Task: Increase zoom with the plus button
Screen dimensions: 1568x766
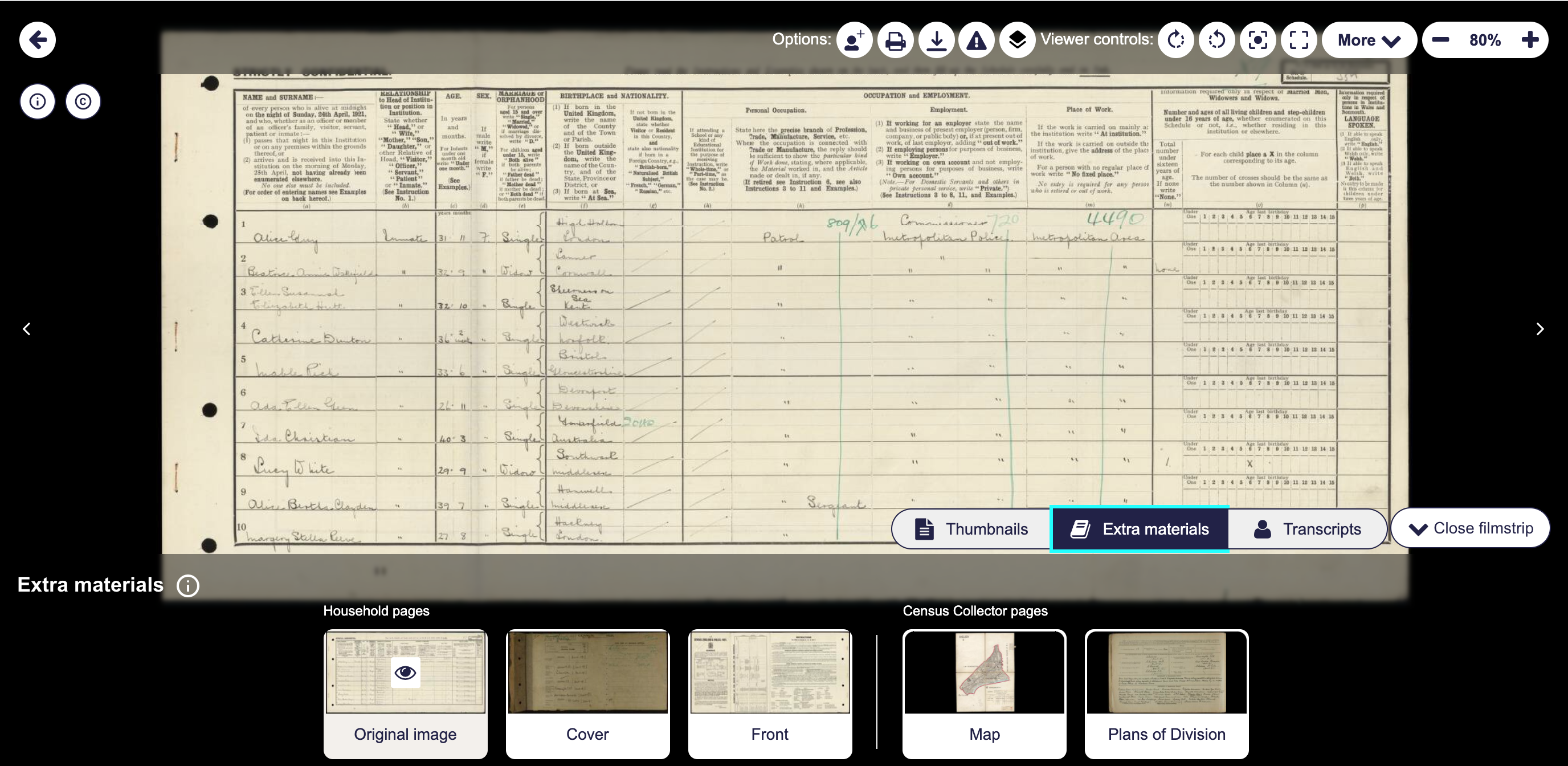Action: point(1530,40)
